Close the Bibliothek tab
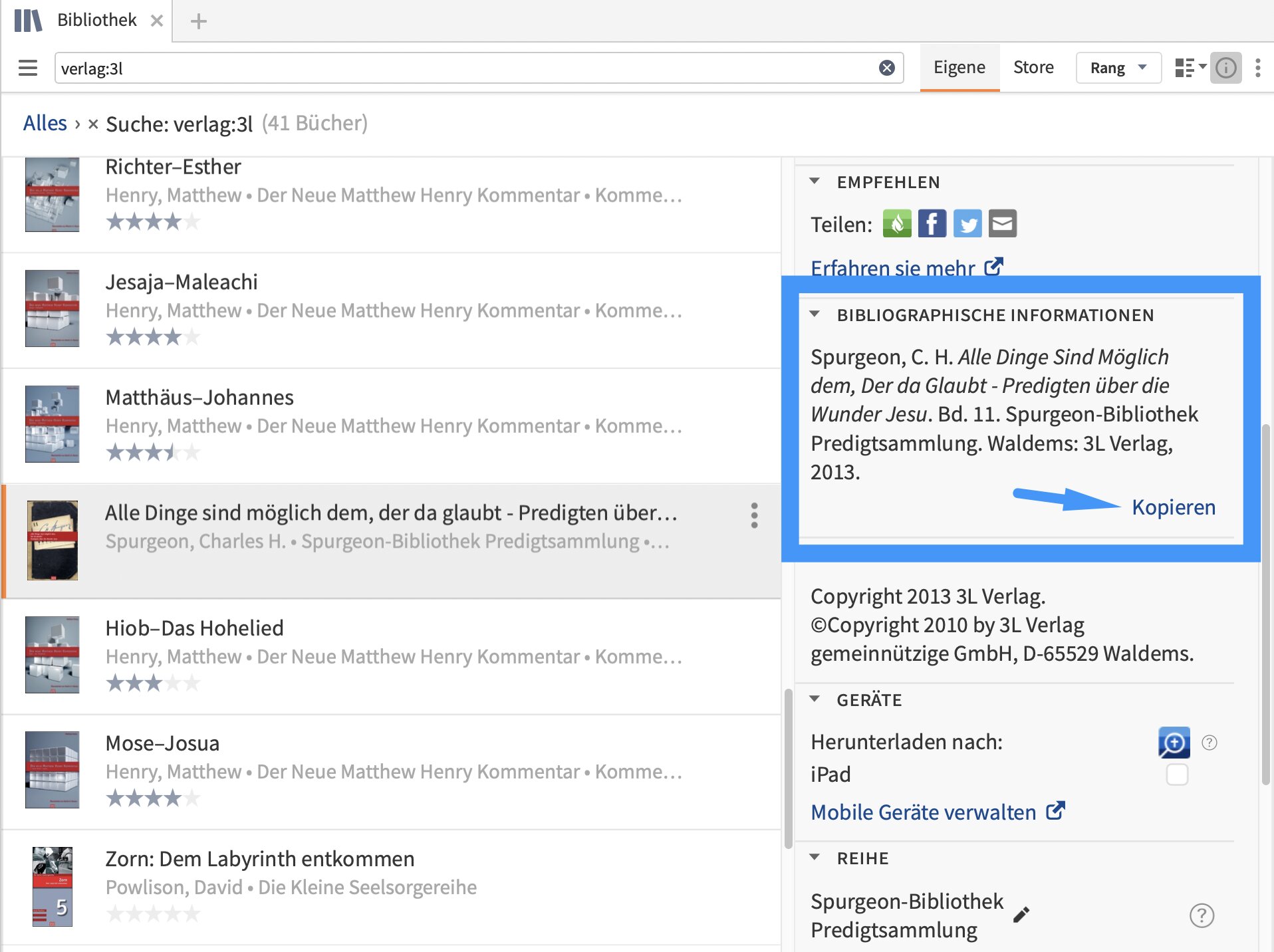This screenshot has width=1274, height=952. 157,21
